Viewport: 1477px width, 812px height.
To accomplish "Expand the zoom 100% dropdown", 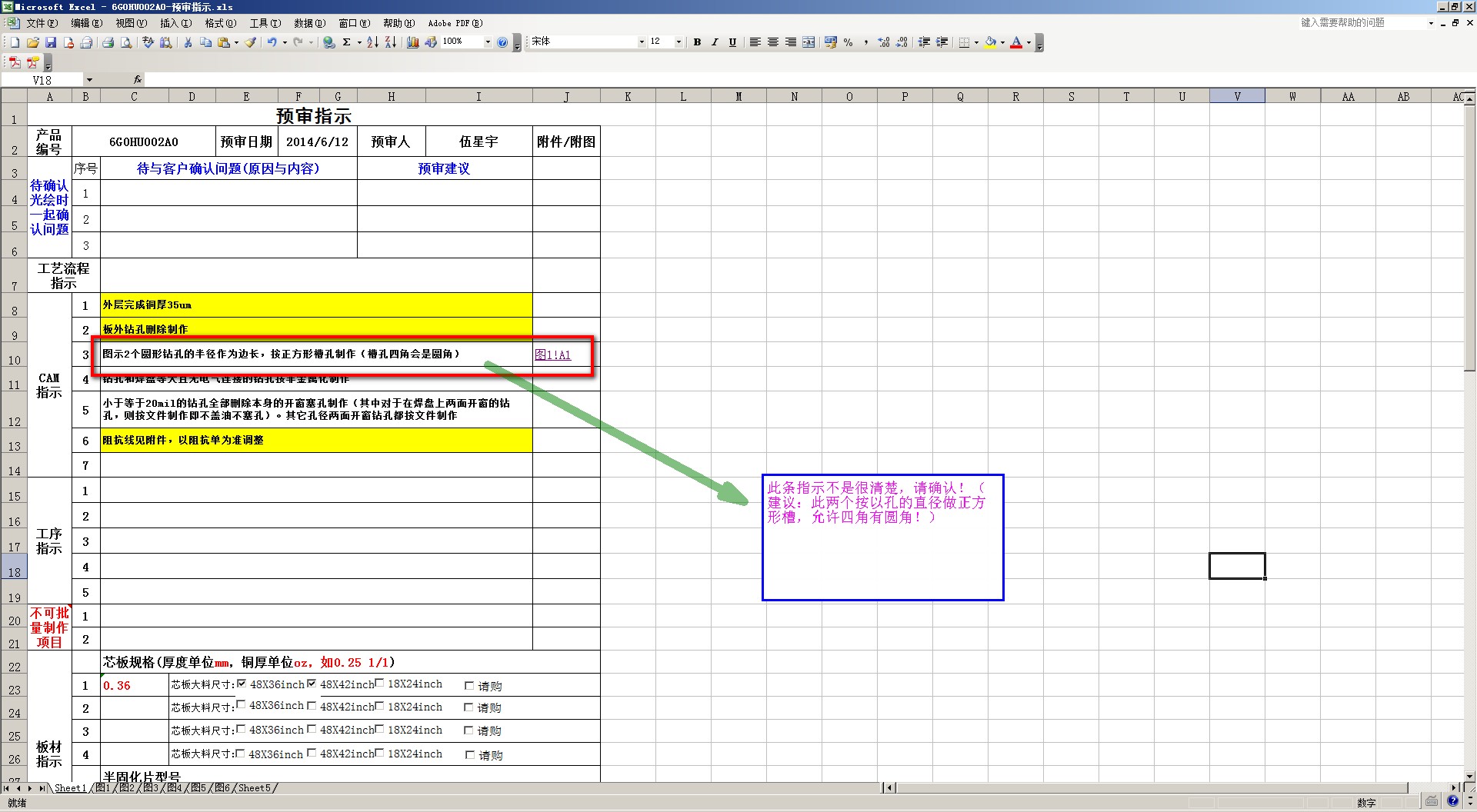I will [488, 42].
